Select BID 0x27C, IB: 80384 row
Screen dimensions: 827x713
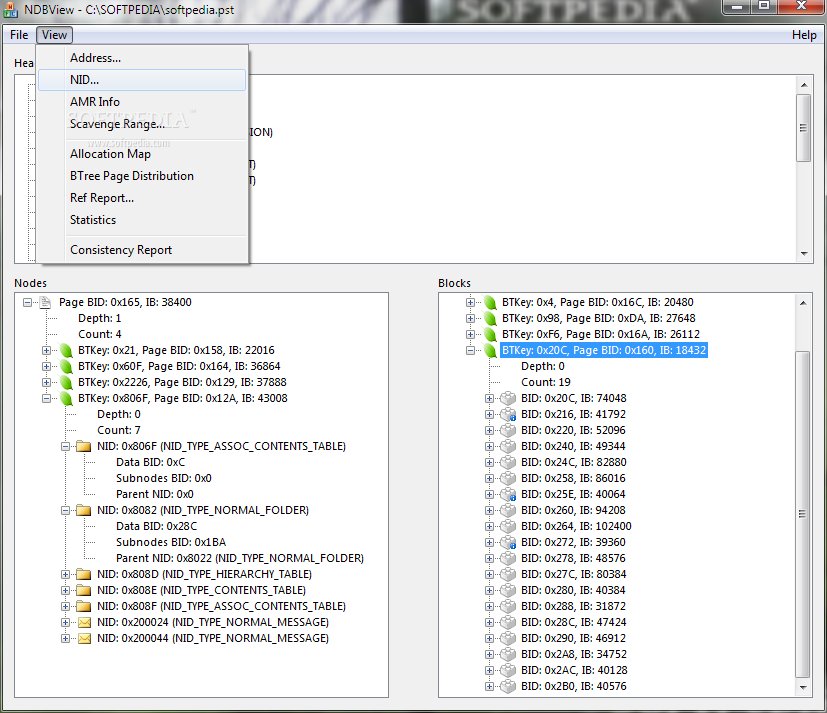(574, 574)
